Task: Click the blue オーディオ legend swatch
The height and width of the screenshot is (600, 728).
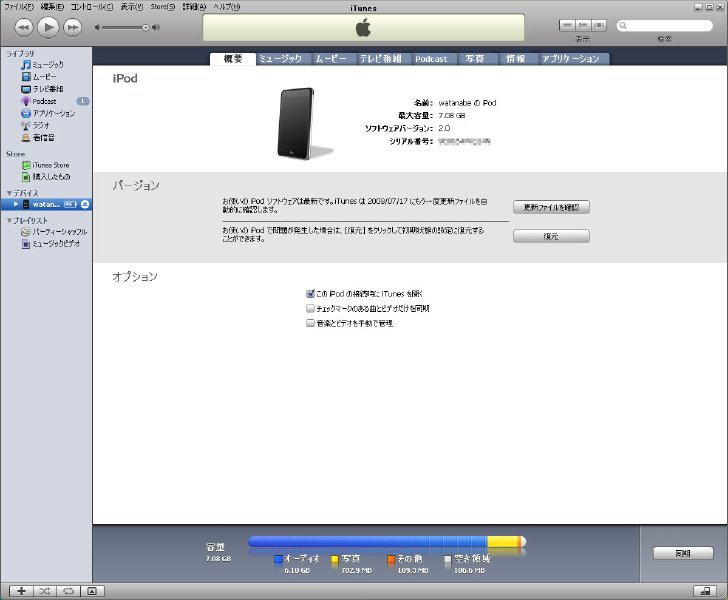Action: [x=279, y=559]
